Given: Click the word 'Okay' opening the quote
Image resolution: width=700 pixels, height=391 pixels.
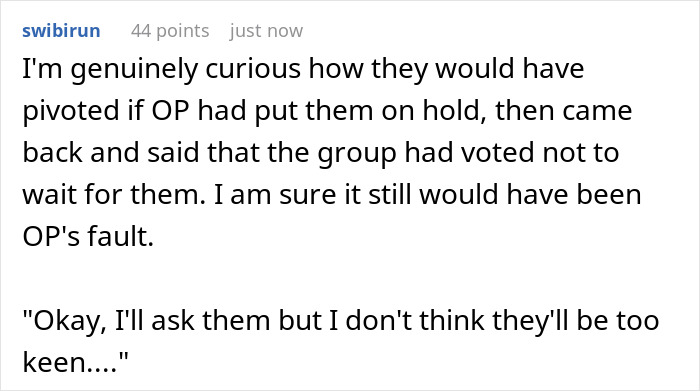Looking at the screenshot, I should click(70, 321).
